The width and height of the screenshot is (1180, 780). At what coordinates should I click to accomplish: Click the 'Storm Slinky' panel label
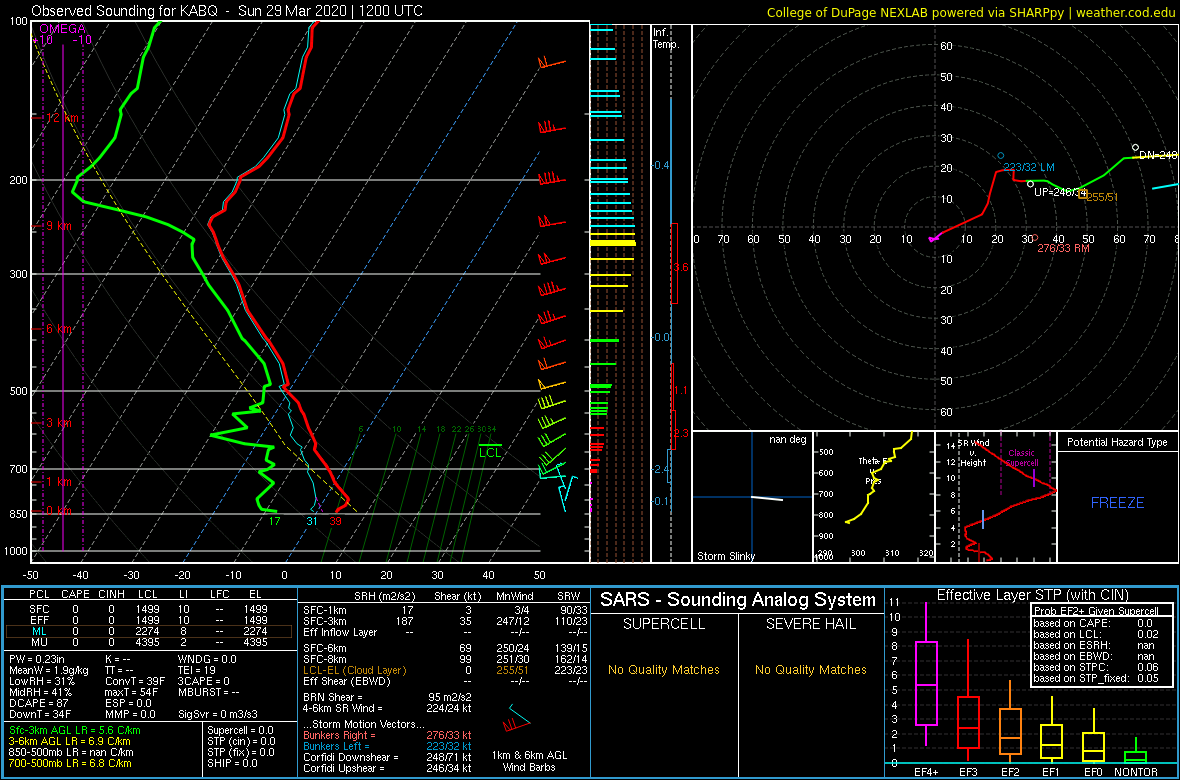coord(726,556)
